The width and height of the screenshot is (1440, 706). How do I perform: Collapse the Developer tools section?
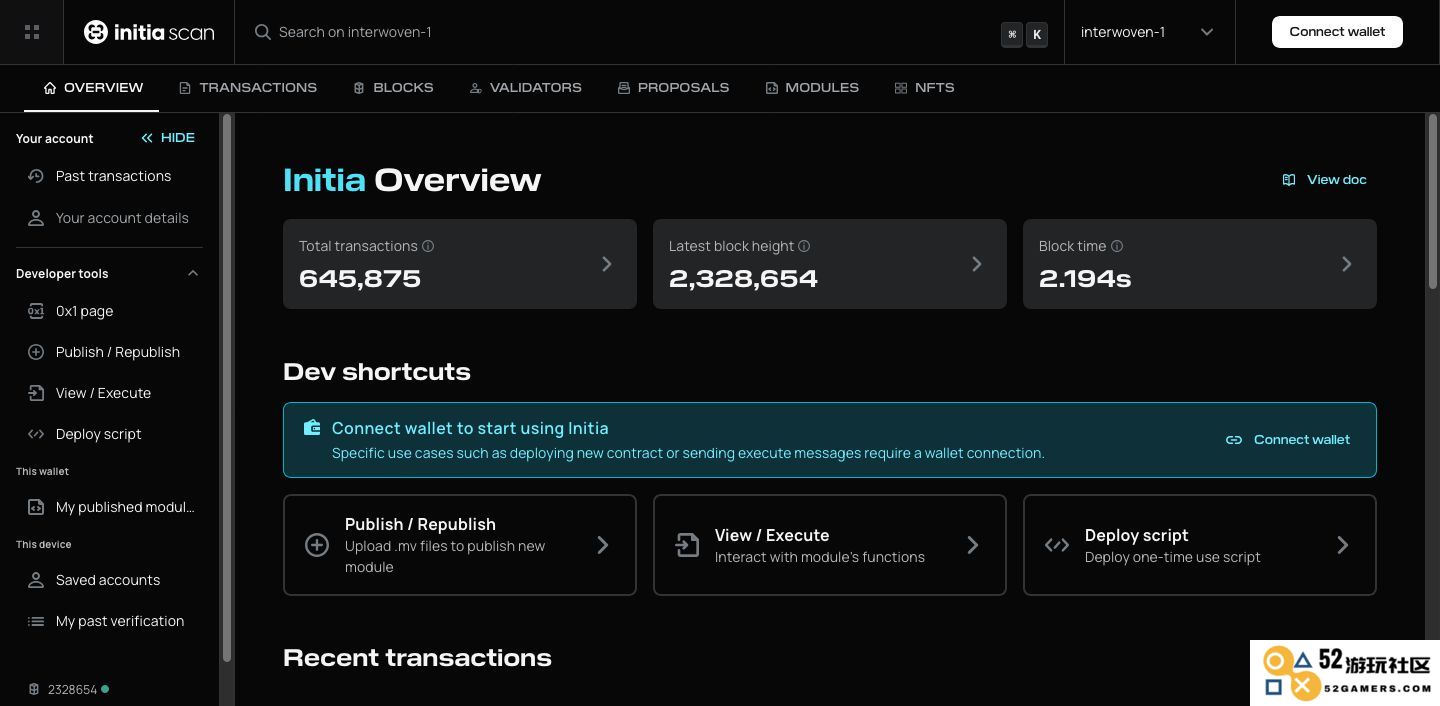[193, 273]
